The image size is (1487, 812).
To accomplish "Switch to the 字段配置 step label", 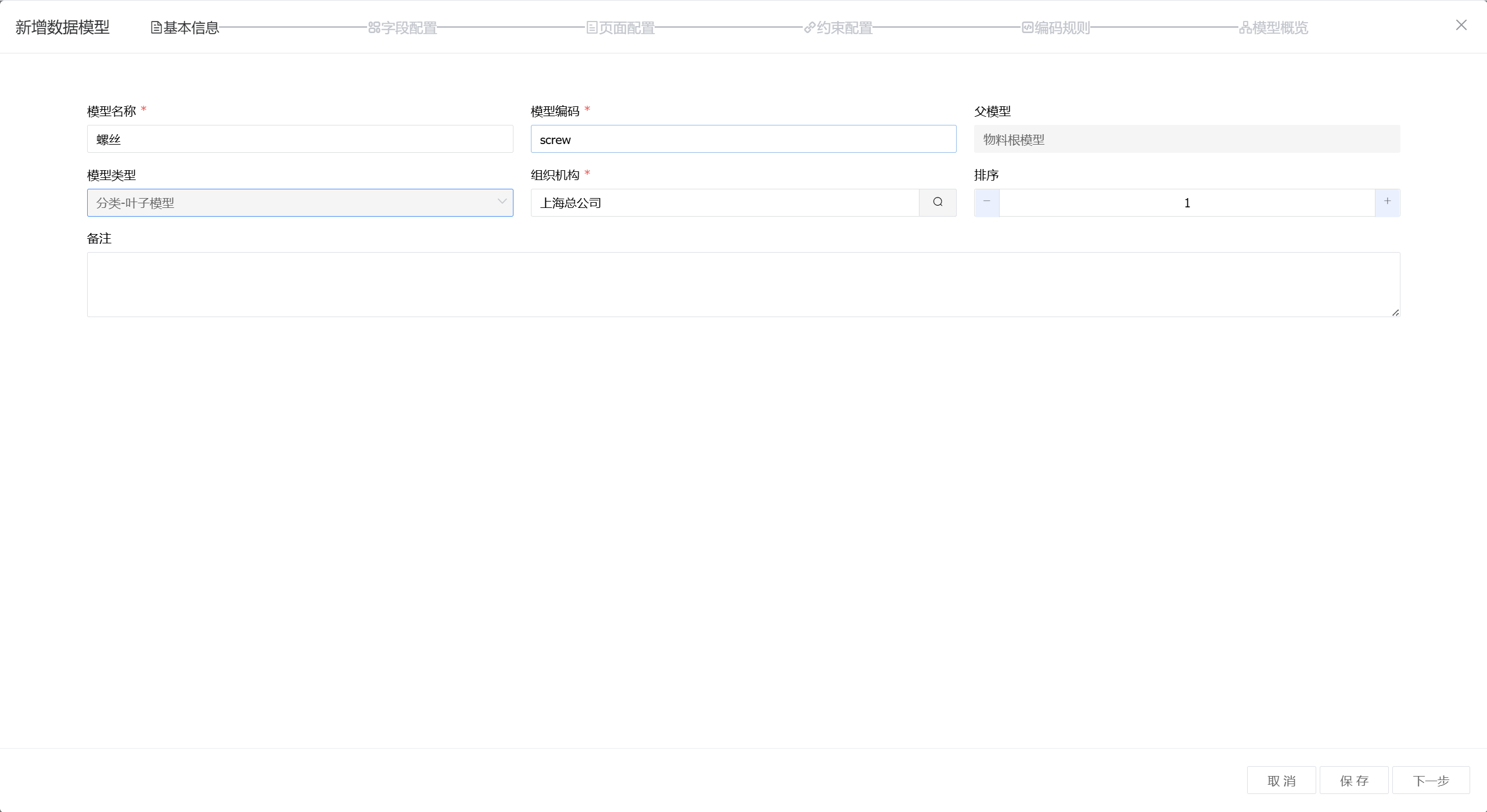I will pyautogui.click(x=409, y=28).
